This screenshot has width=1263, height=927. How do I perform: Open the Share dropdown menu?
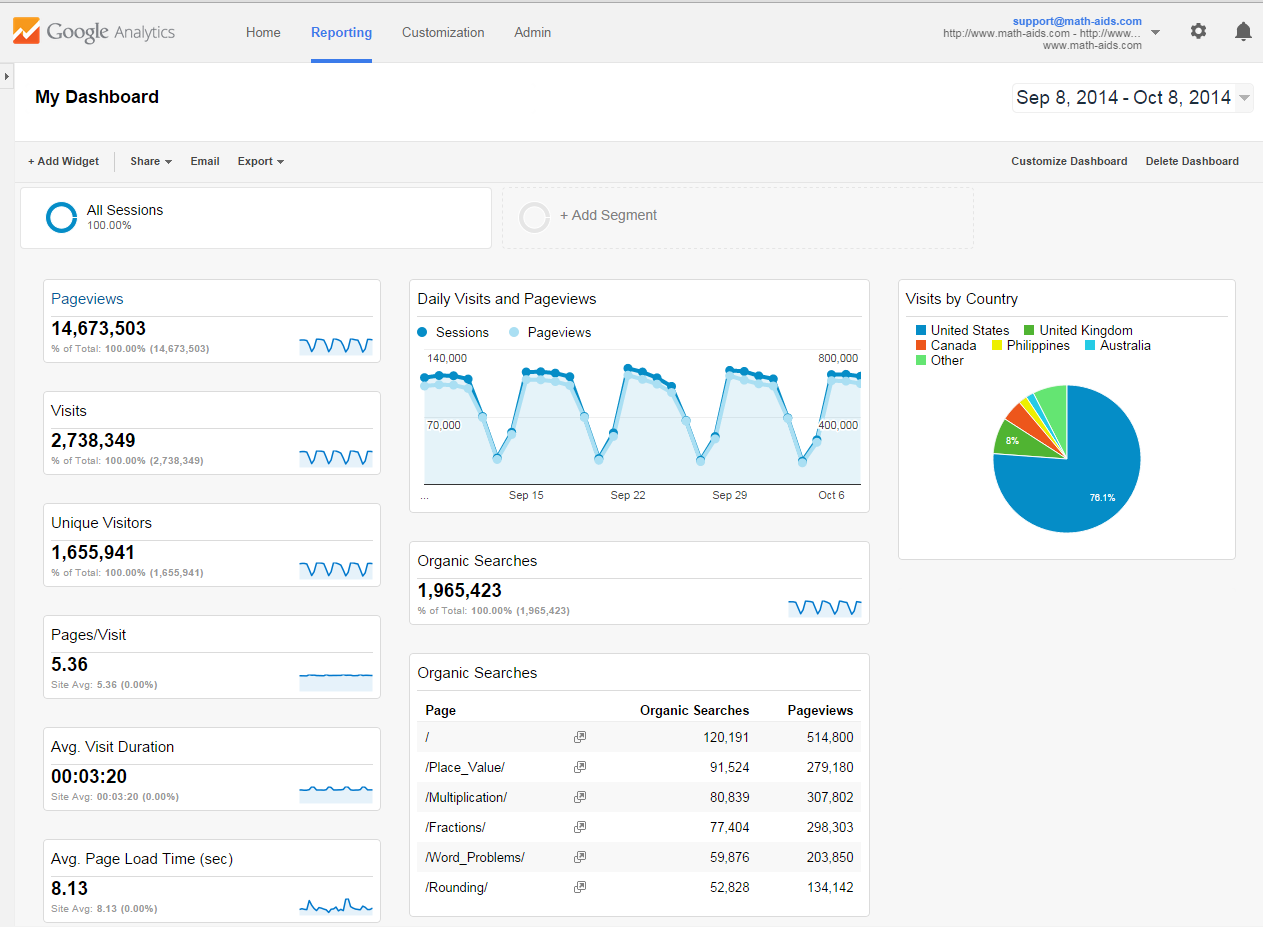[151, 161]
